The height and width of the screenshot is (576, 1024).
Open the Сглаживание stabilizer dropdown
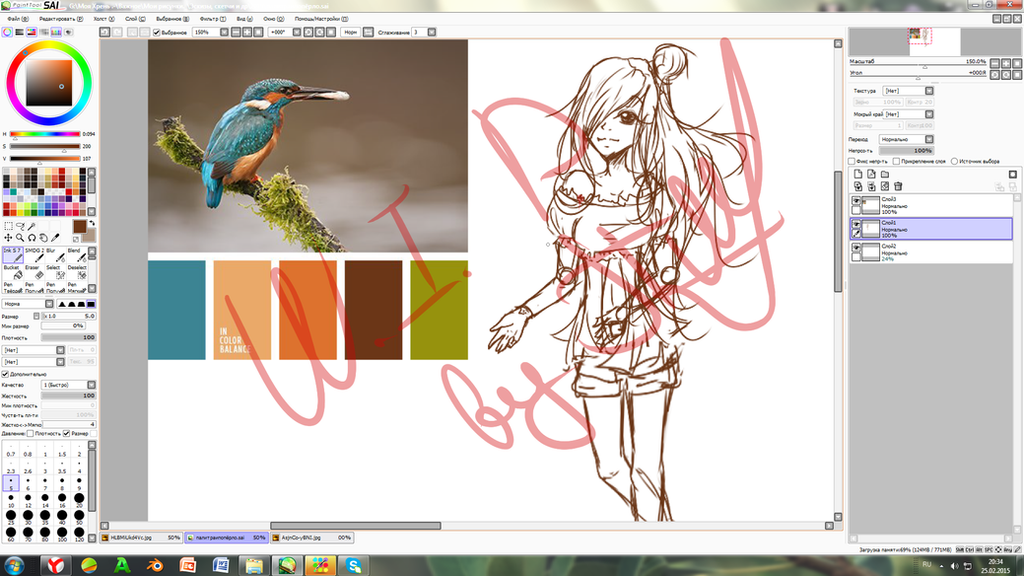coord(432,32)
